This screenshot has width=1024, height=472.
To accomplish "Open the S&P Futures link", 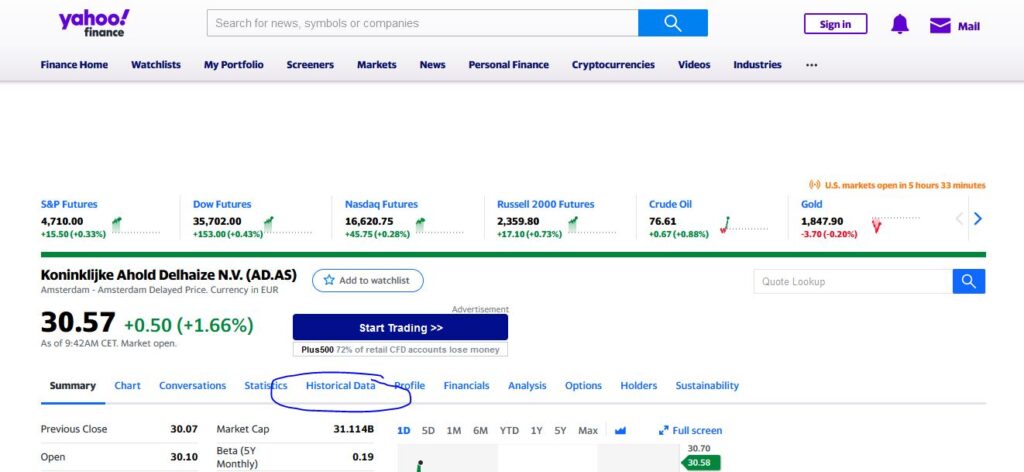I will (69, 204).
